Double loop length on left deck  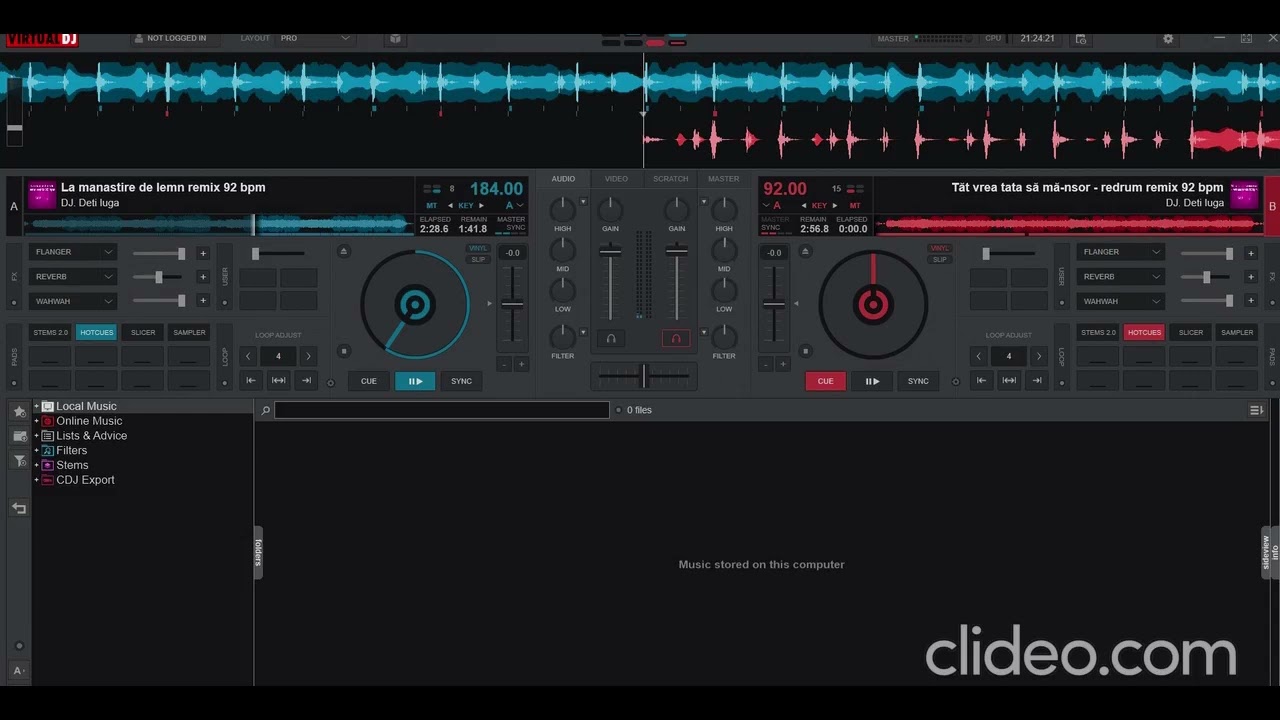click(308, 356)
